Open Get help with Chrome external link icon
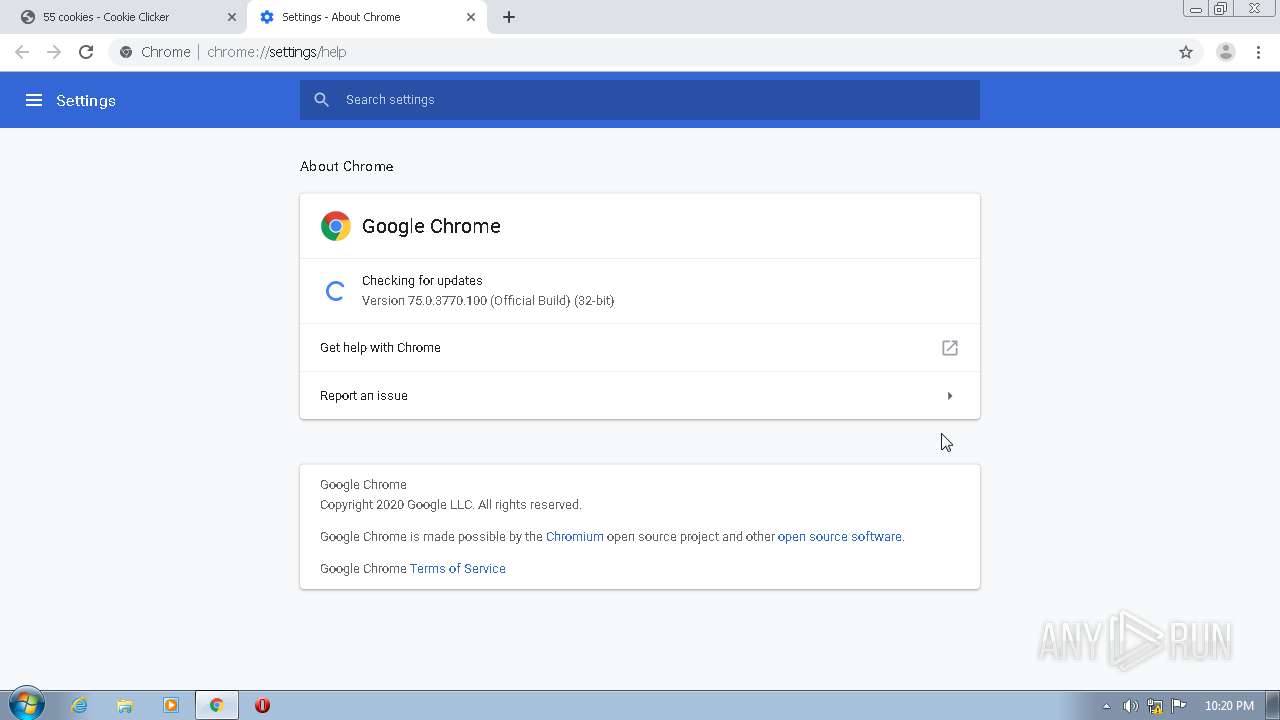Image resolution: width=1280 pixels, height=720 pixels. coord(950,348)
